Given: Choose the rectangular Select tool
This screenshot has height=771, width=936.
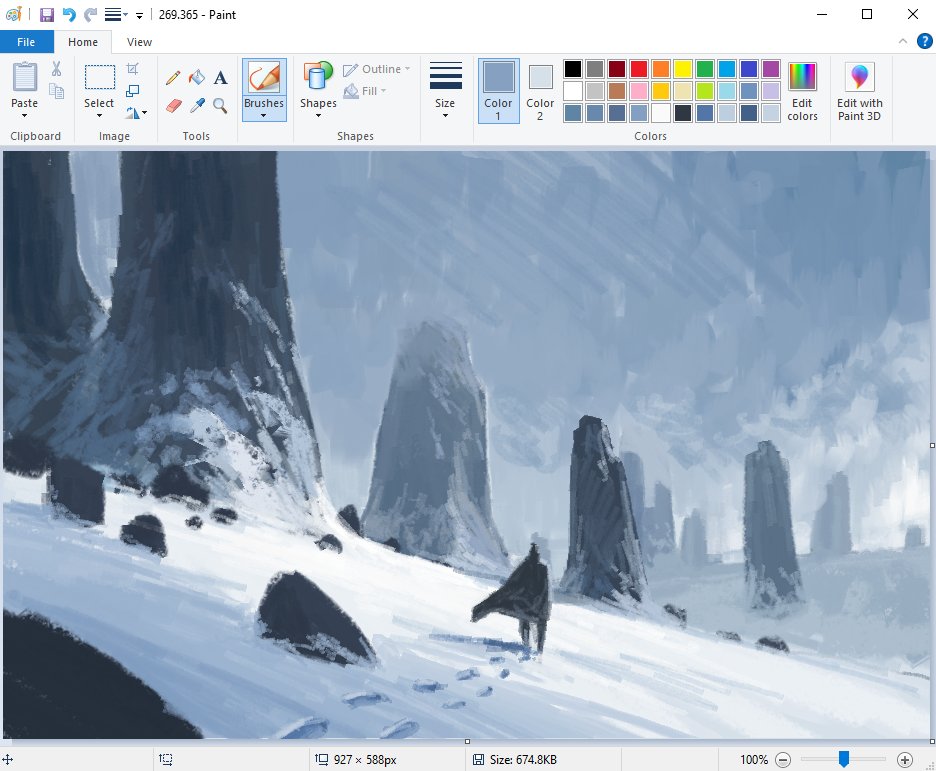Looking at the screenshot, I should tap(99, 78).
